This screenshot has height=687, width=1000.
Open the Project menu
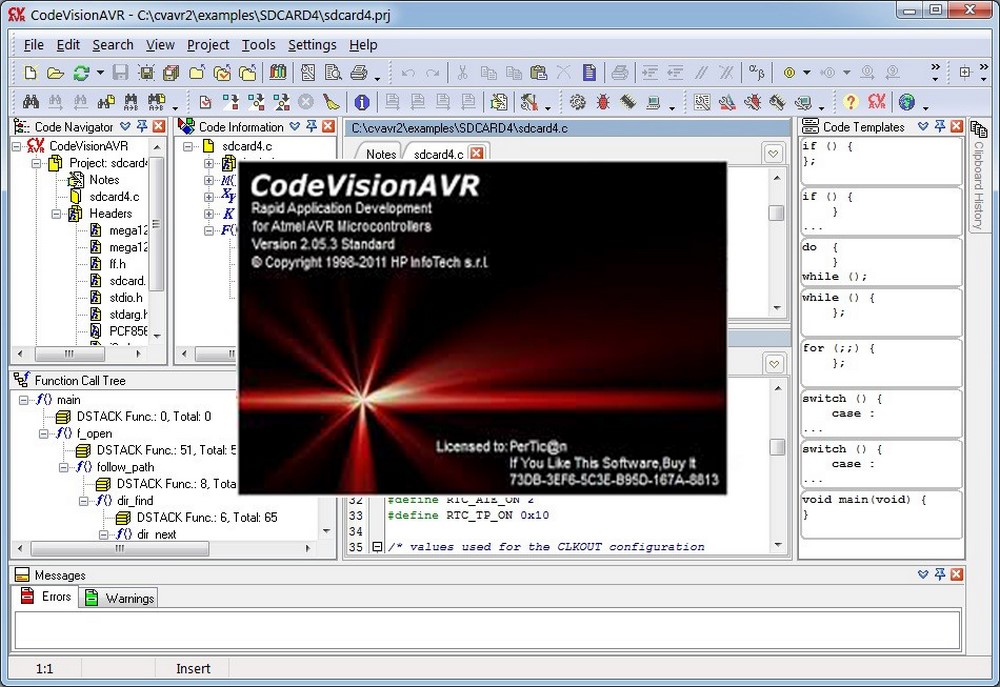208,45
